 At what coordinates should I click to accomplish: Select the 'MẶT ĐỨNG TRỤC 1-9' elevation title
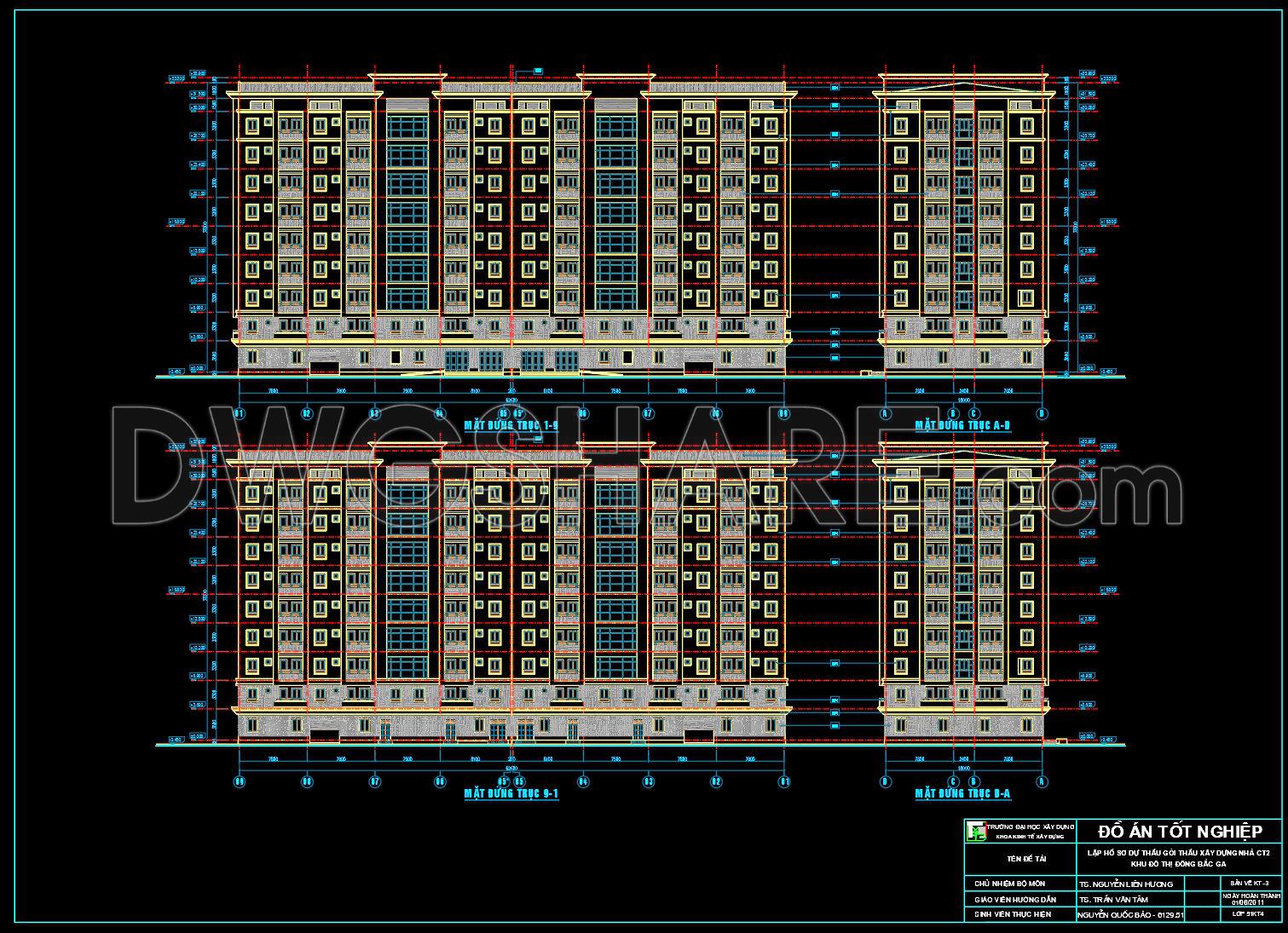tap(511, 425)
